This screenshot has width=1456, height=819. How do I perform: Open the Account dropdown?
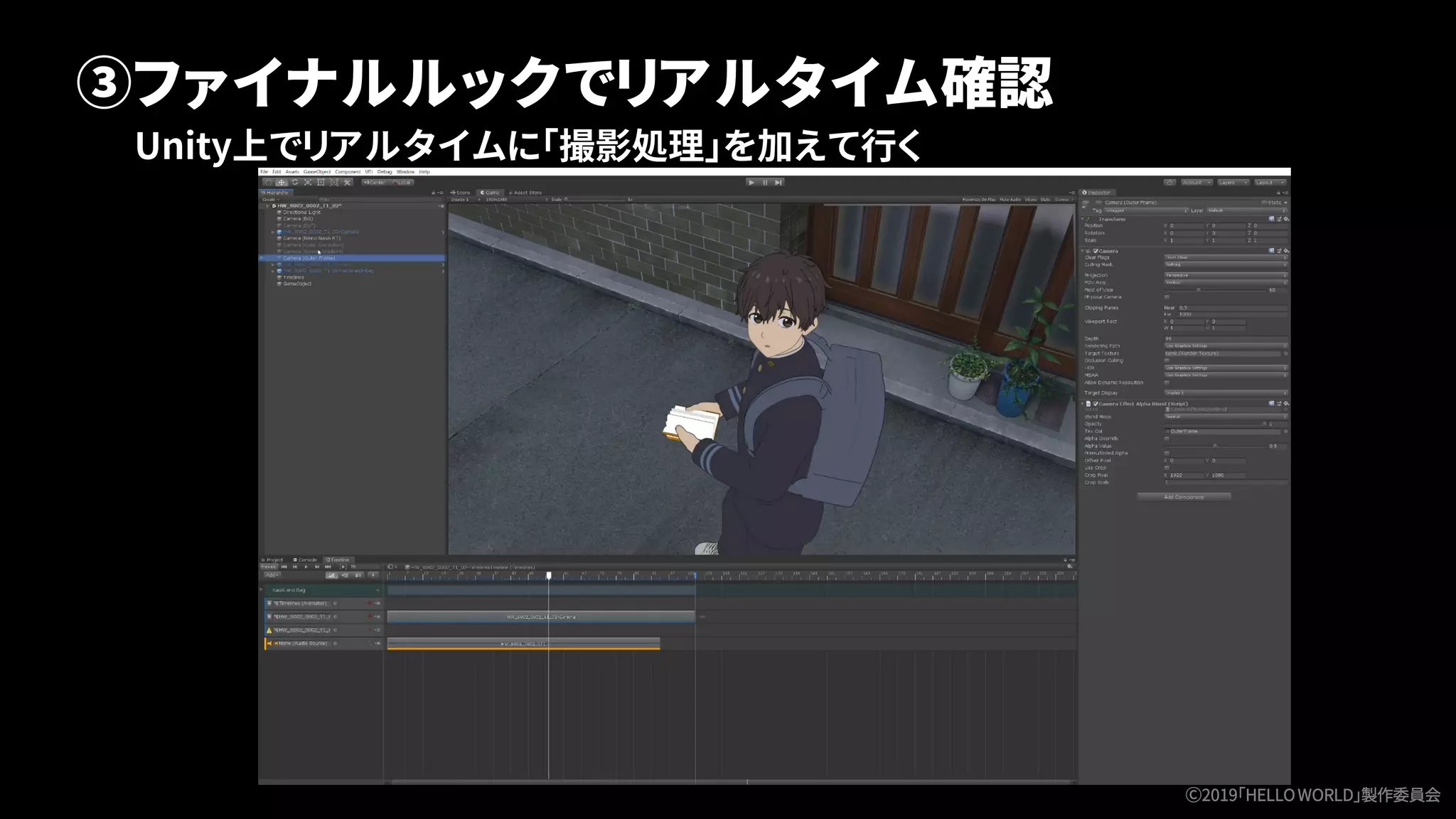(x=1197, y=183)
